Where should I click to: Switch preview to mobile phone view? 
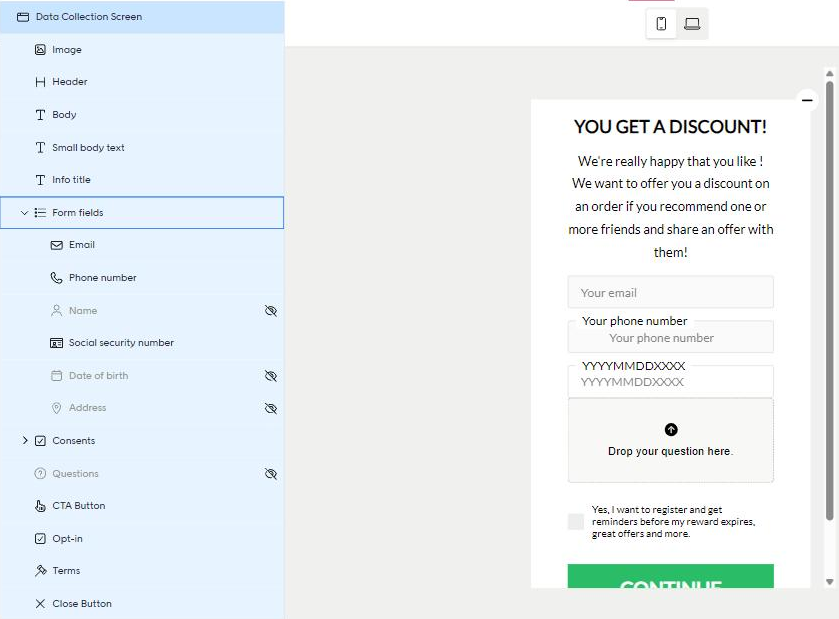coord(661,24)
